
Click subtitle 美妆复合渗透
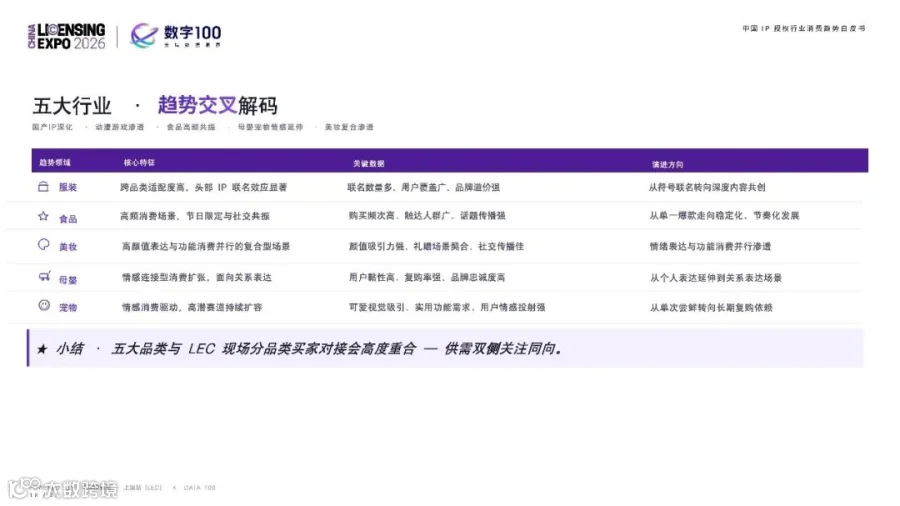tap(349, 127)
